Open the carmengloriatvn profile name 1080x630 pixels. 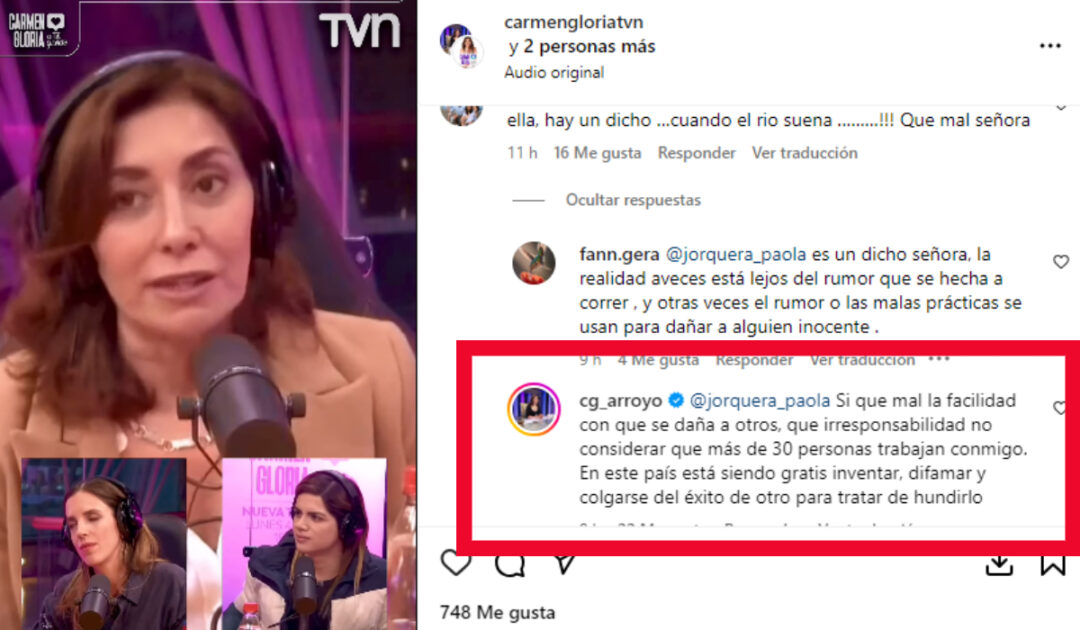coord(574,22)
